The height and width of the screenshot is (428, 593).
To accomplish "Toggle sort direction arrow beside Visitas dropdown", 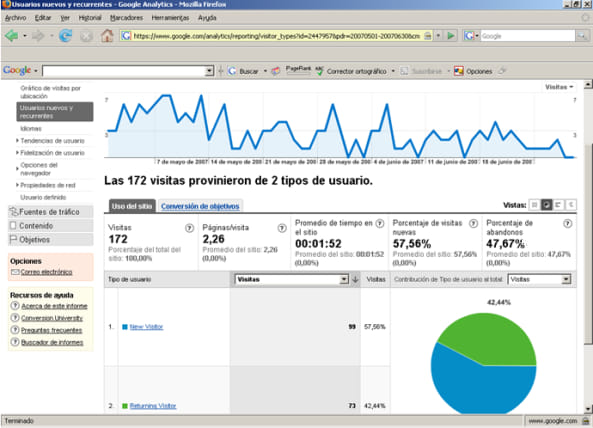I will tap(355, 279).
